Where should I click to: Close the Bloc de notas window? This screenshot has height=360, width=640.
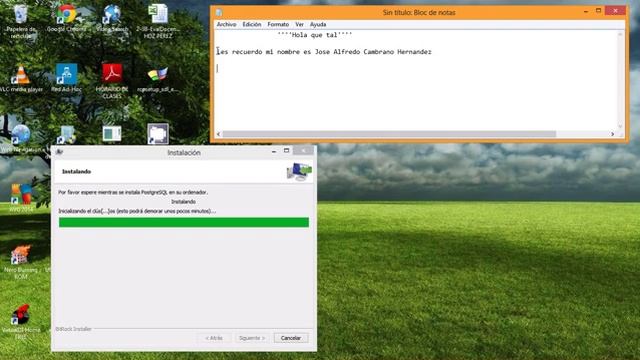[616, 11]
